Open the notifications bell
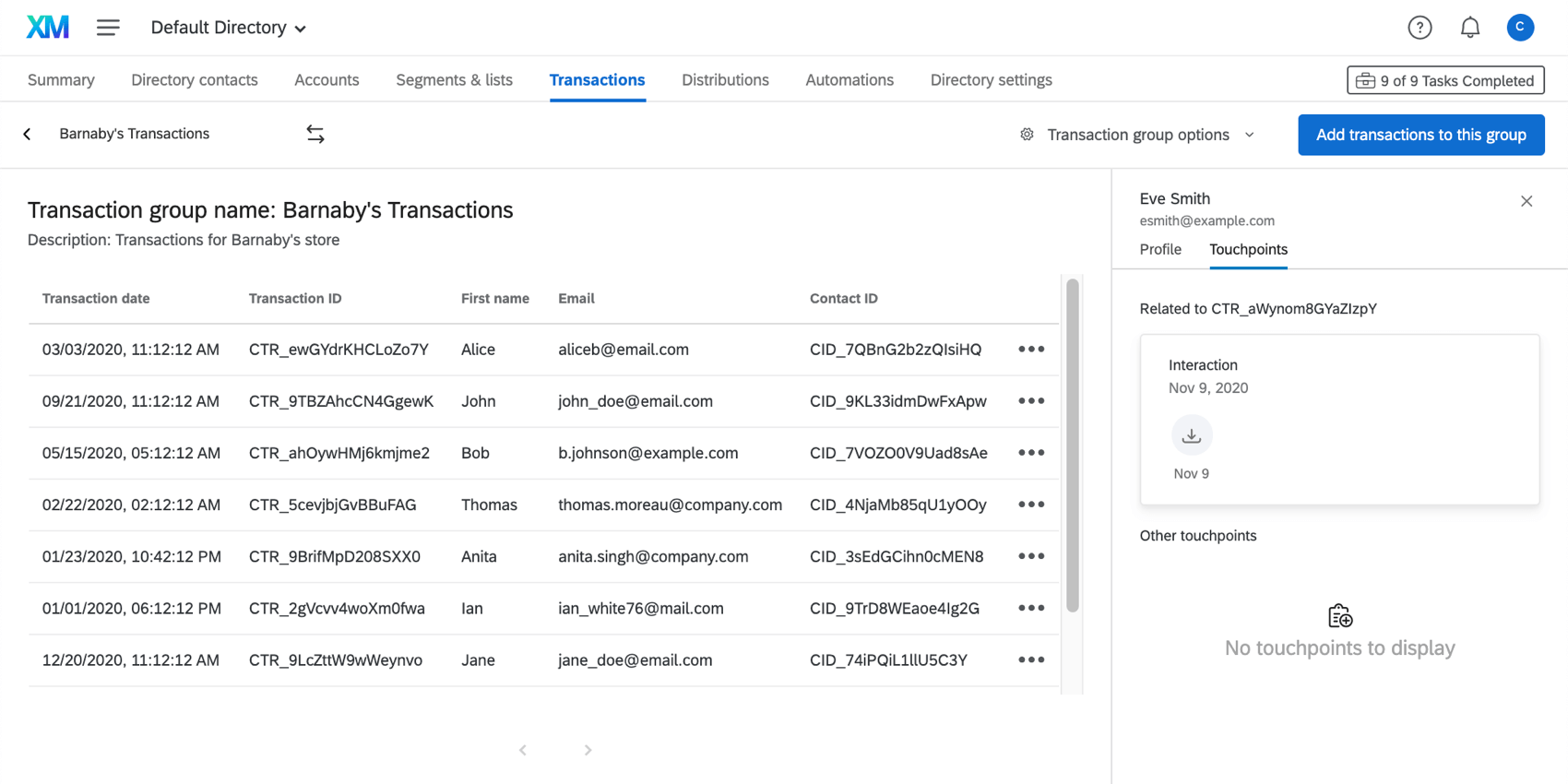This screenshot has height=784, width=1568. [1470, 28]
